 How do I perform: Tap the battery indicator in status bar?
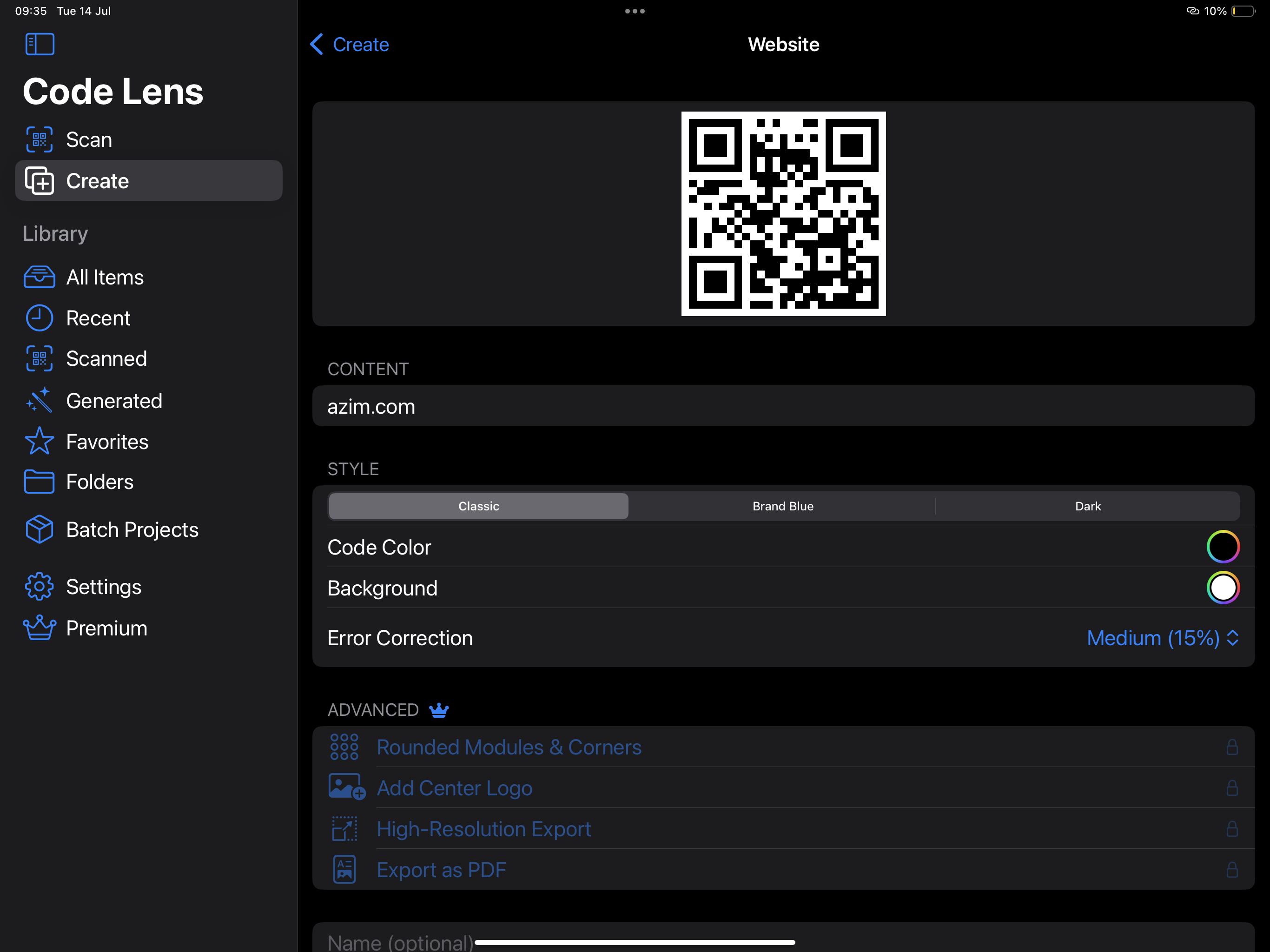click(1243, 11)
